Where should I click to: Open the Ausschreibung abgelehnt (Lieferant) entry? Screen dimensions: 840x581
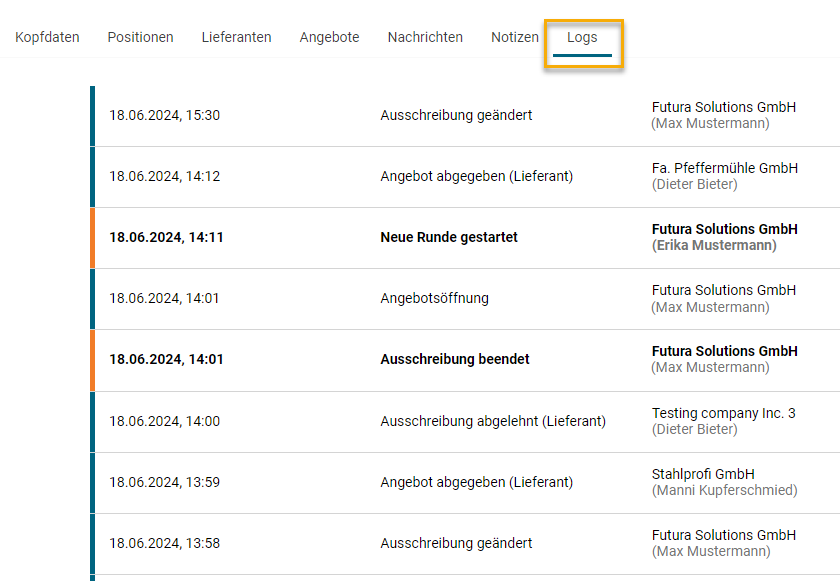pyautogui.click(x=493, y=421)
